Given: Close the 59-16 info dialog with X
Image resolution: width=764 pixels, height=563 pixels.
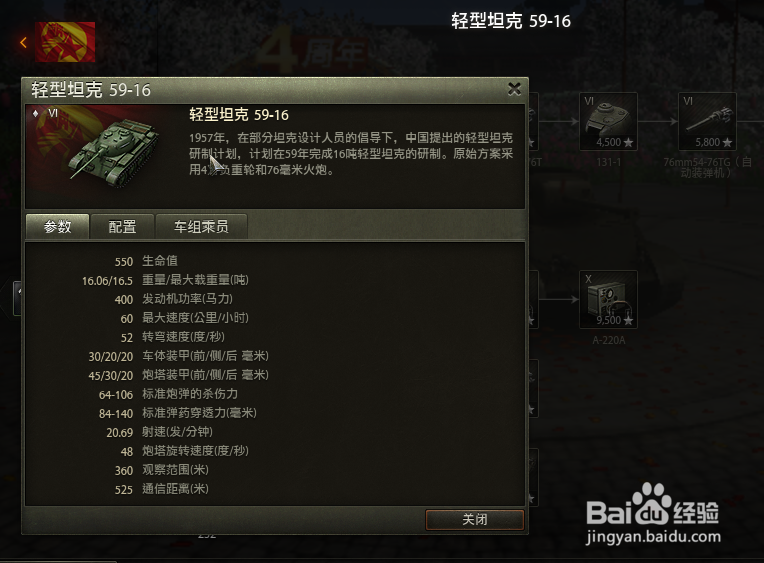Looking at the screenshot, I should point(514,89).
